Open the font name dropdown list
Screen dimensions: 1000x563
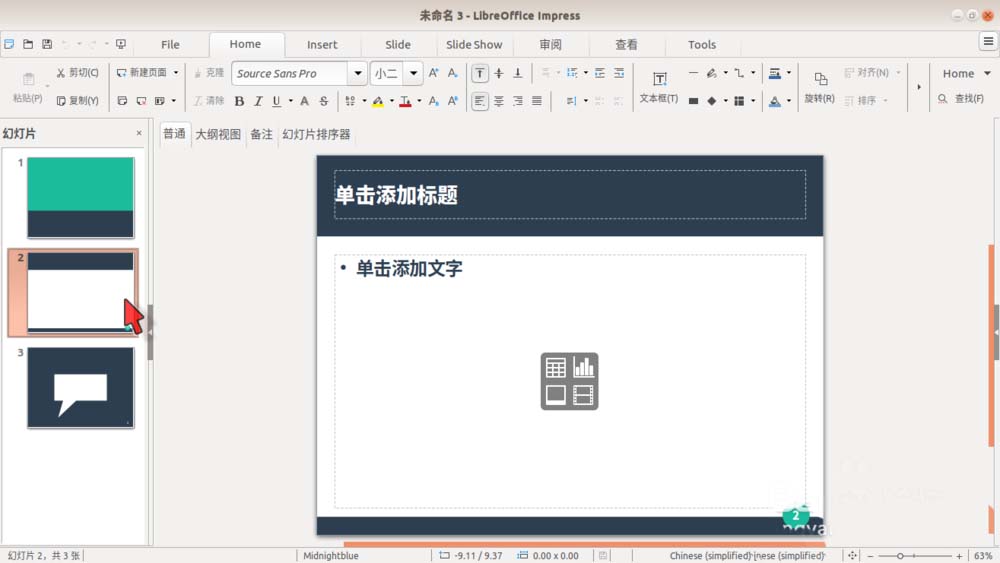pos(357,73)
